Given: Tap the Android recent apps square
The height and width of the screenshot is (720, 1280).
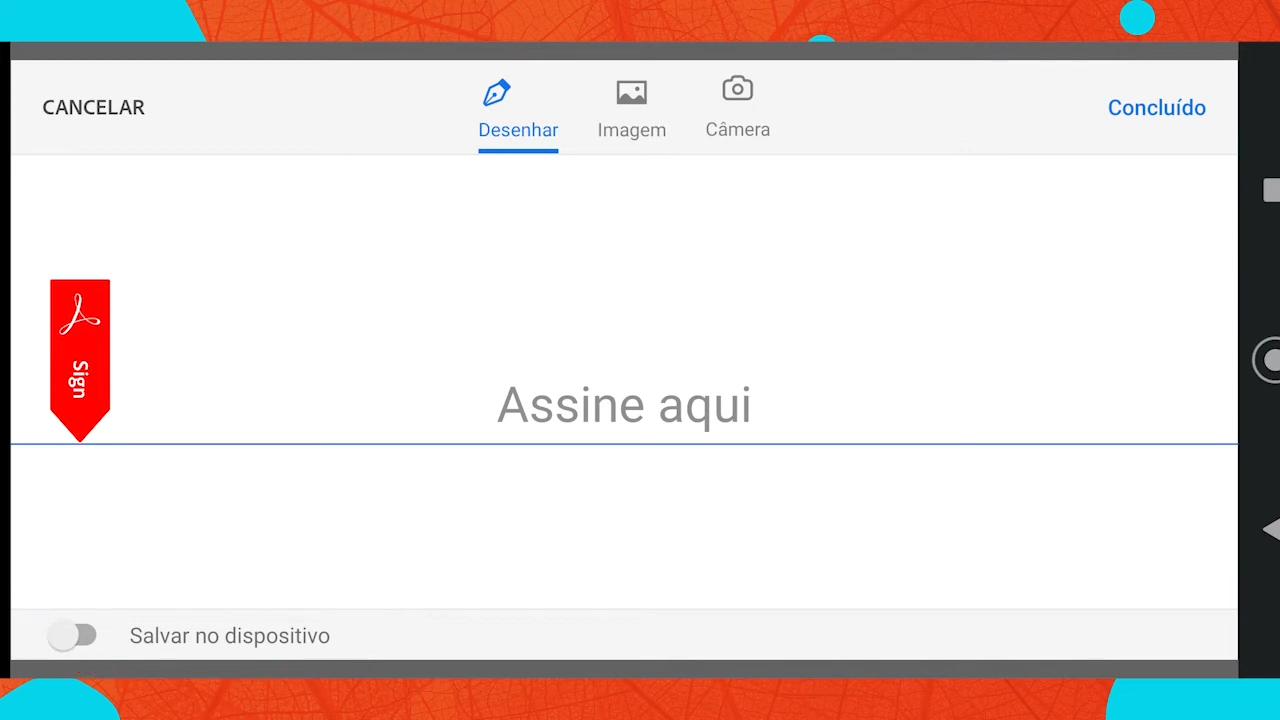Looking at the screenshot, I should (1270, 191).
